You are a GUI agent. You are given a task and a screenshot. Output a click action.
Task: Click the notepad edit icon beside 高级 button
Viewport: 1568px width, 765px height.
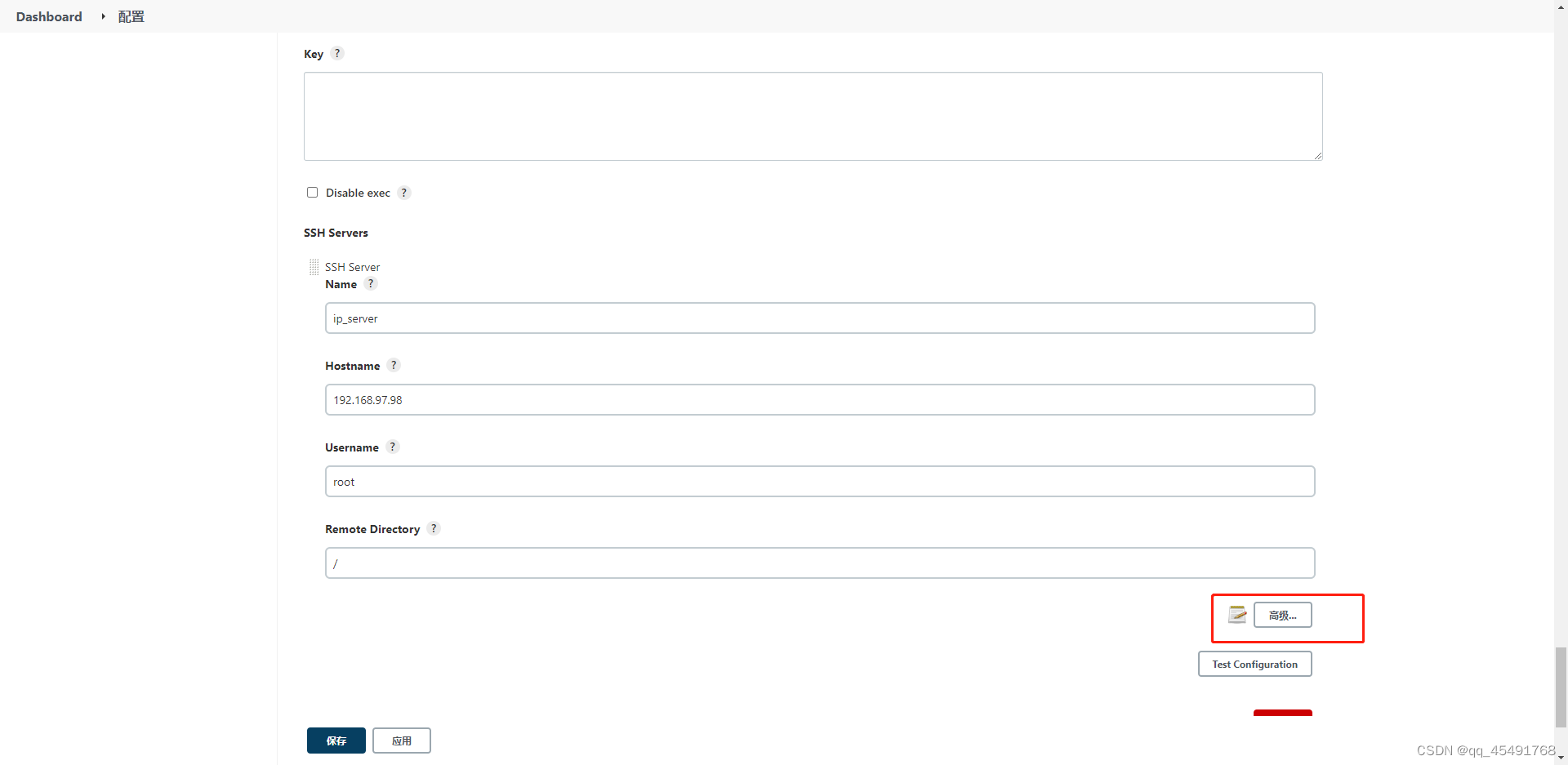click(x=1237, y=615)
